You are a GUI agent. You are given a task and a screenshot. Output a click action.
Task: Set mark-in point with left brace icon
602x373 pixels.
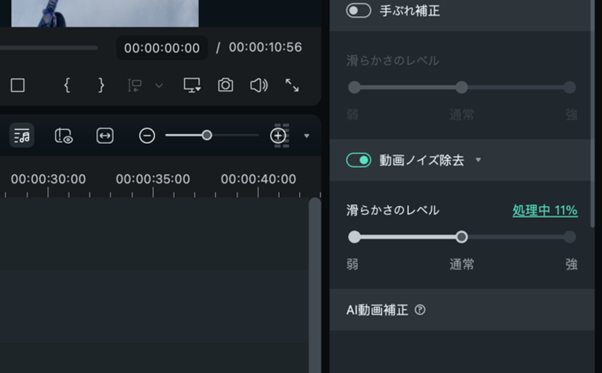tap(67, 85)
